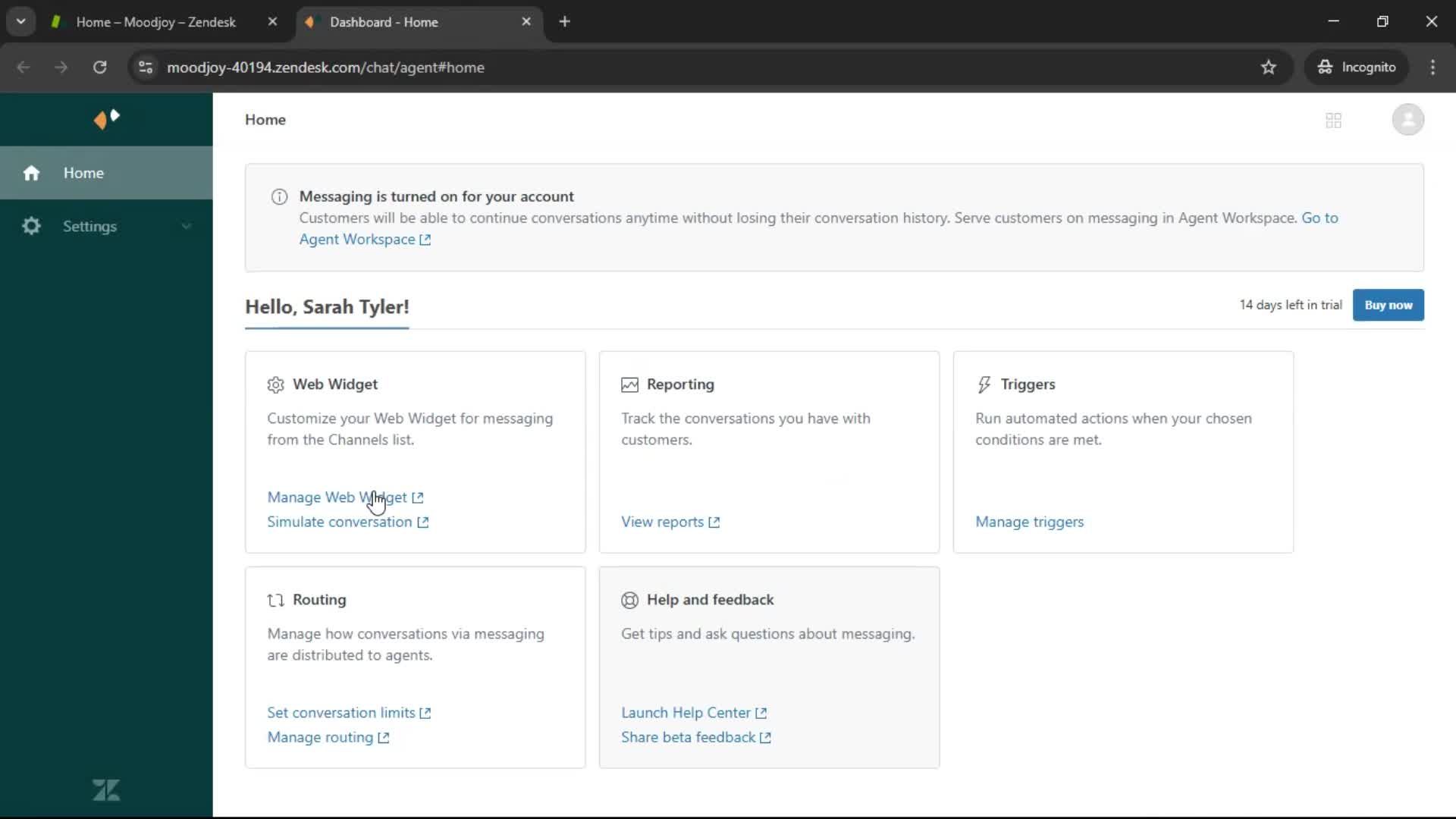Open the tab search dropdown arrow

point(21,22)
